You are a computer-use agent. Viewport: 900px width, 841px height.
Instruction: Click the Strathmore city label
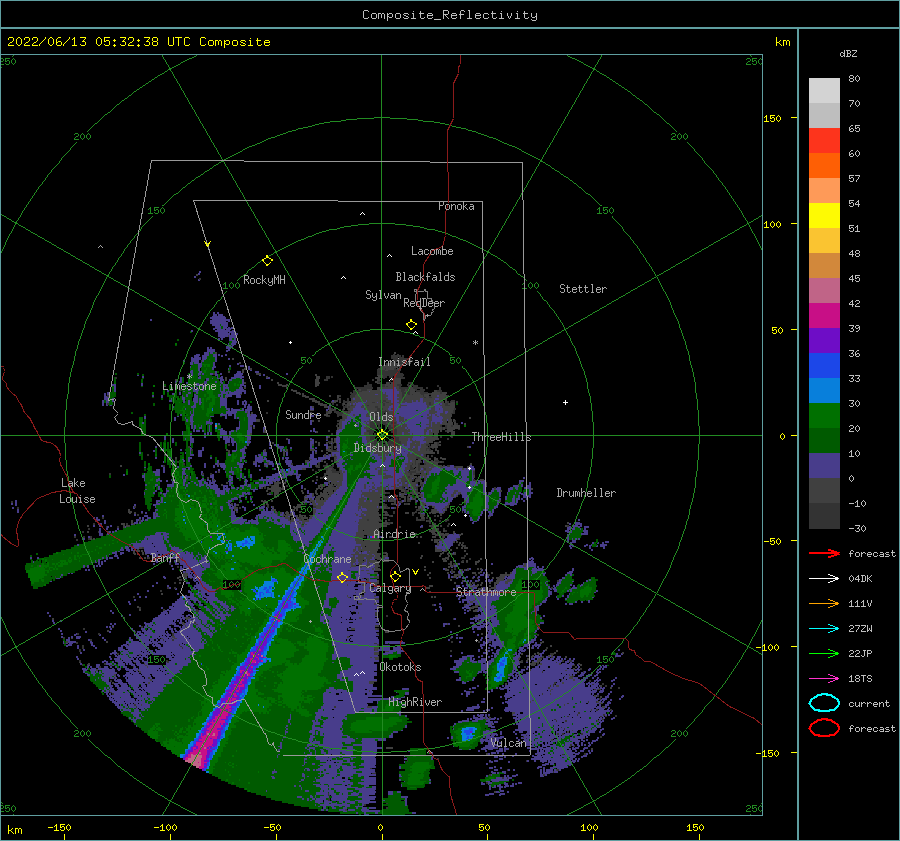click(x=486, y=592)
